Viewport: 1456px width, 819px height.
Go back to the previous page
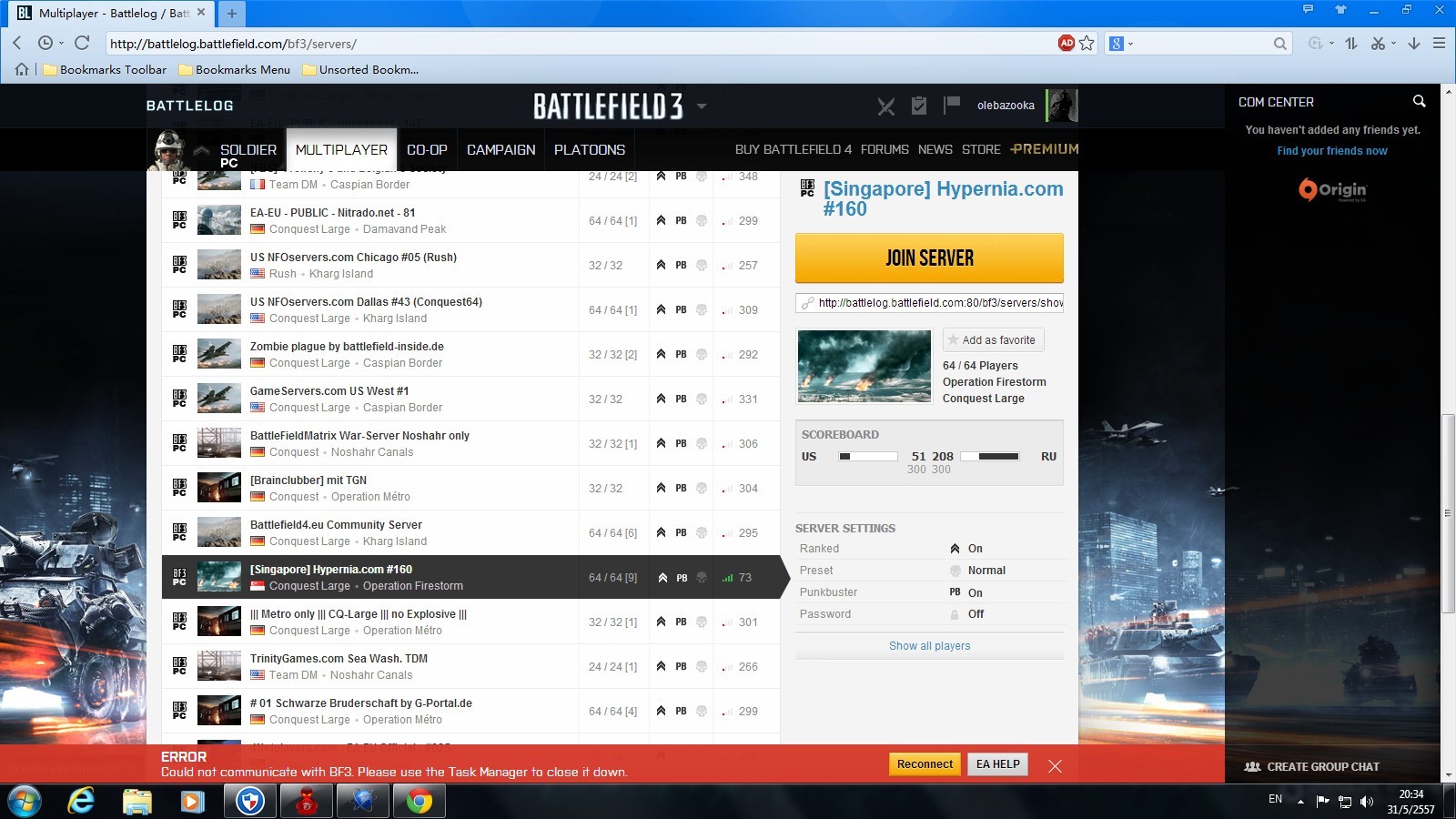click(17, 43)
